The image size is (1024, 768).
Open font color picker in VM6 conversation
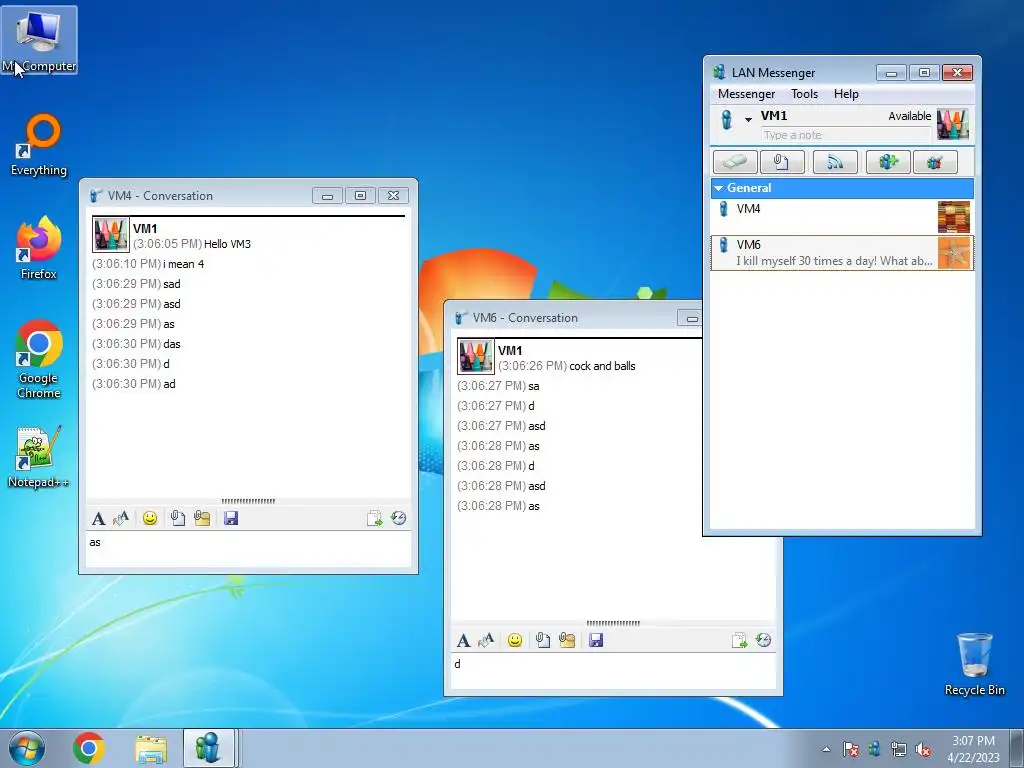pos(486,641)
